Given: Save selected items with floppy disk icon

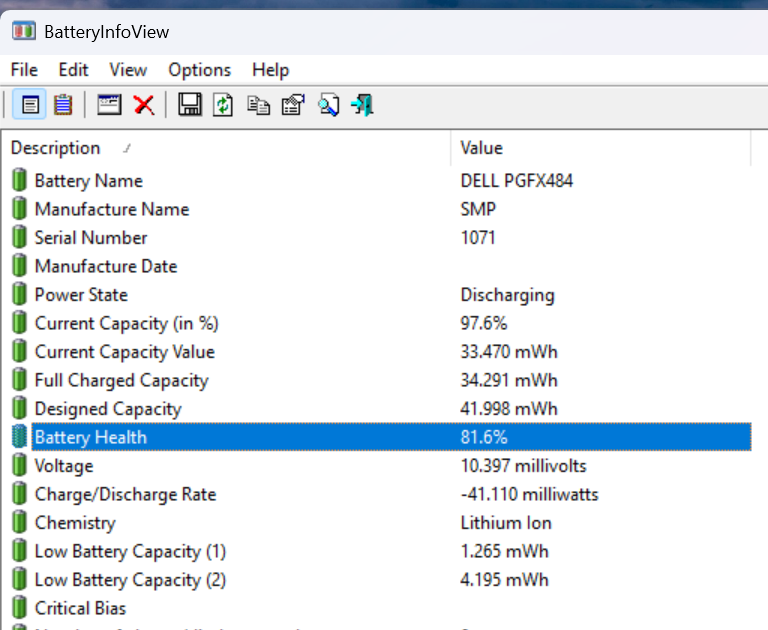Looking at the screenshot, I should click(x=190, y=104).
